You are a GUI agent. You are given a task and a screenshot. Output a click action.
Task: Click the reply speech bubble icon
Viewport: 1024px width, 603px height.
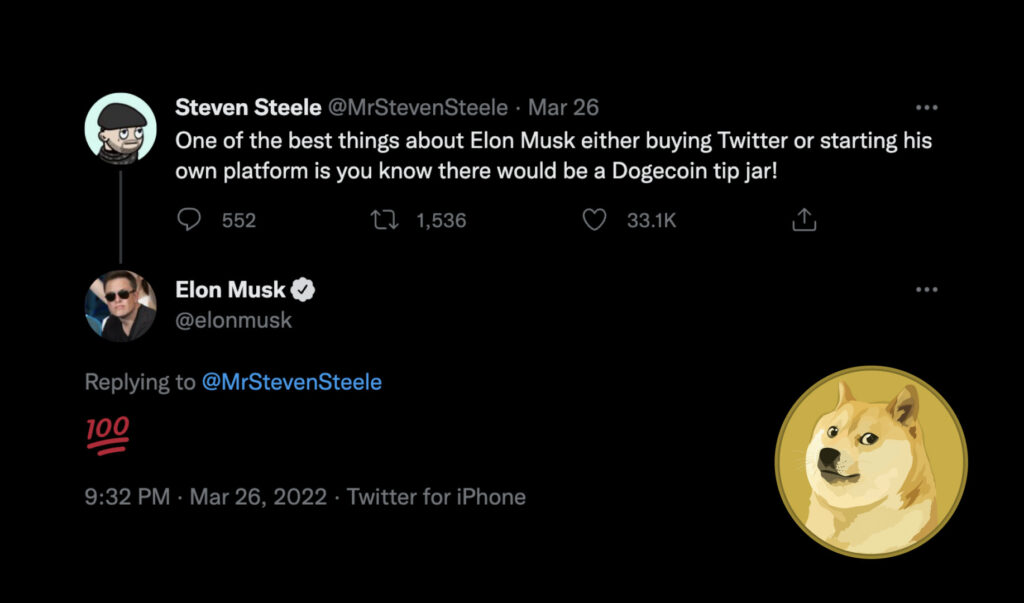point(189,220)
